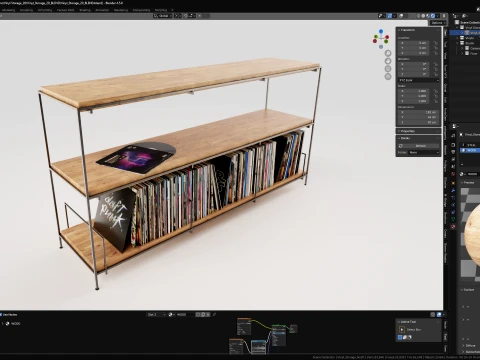
Task: Click the Outliner editor type icon
Action: (x=456, y=16)
